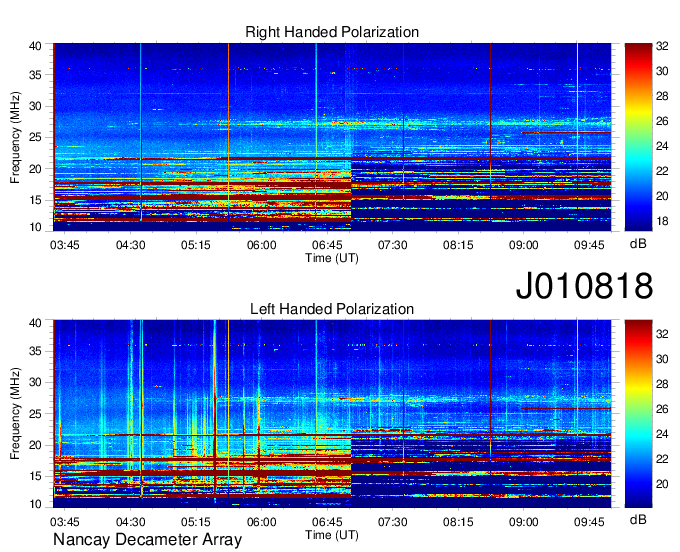Click the 10 MHz tick on left-handed plot

(x=35, y=504)
